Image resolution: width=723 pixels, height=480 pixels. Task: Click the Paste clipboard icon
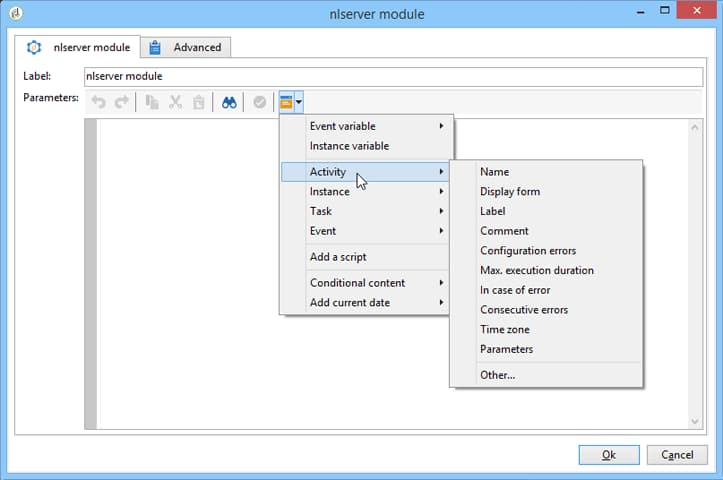(x=199, y=102)
